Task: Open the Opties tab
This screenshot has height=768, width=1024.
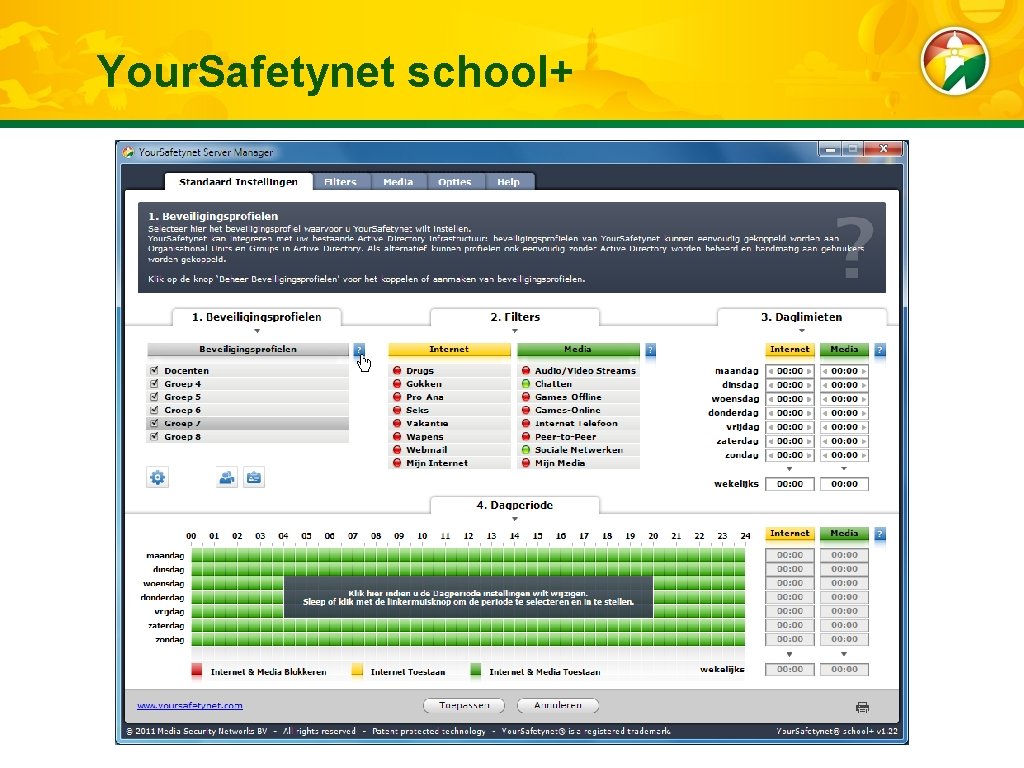Action: [x=455, y=182]
